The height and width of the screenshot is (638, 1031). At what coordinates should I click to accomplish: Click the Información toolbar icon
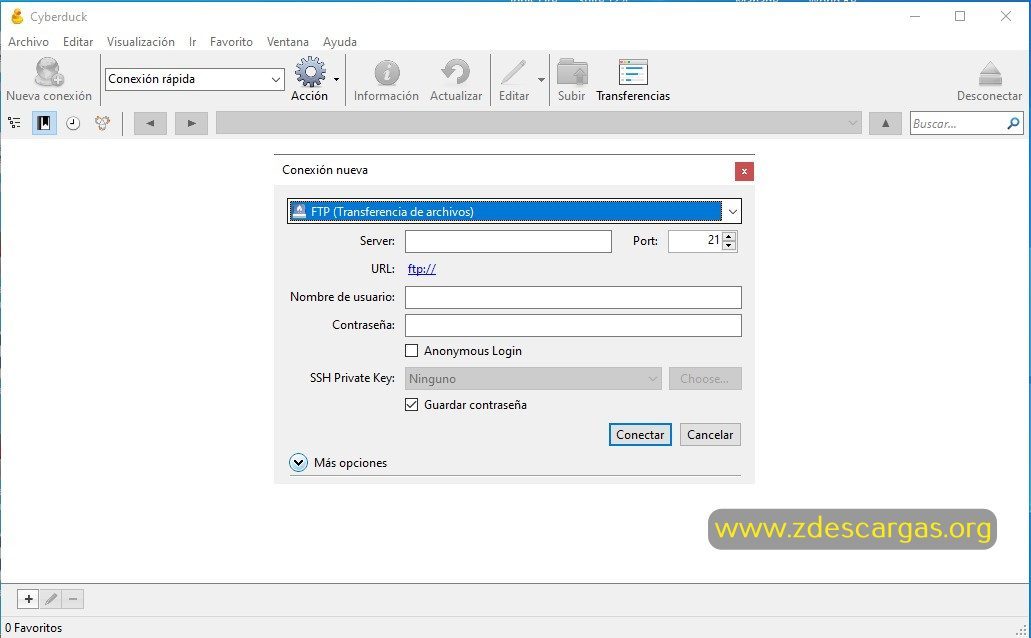[387, 72]
